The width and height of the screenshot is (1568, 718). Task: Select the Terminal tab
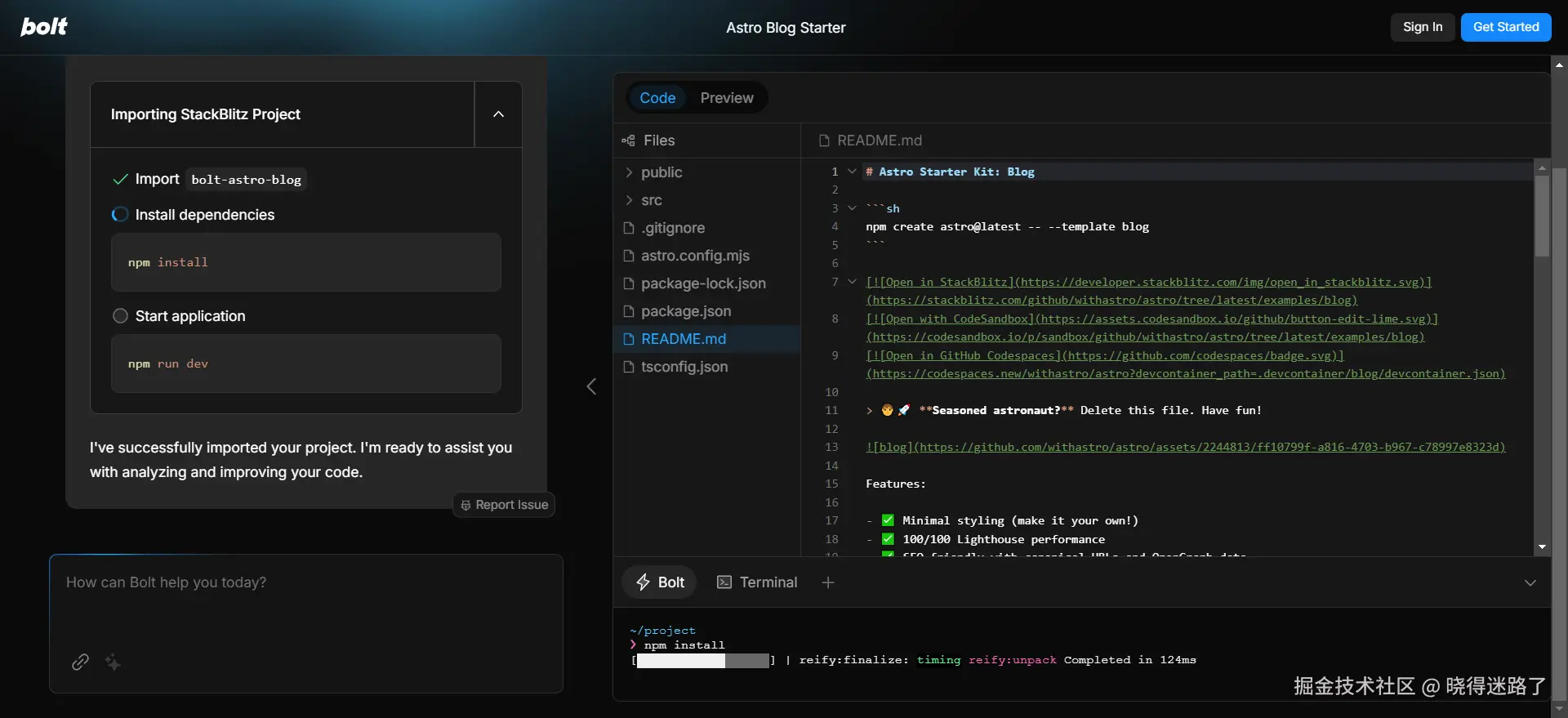pos(757,582)
